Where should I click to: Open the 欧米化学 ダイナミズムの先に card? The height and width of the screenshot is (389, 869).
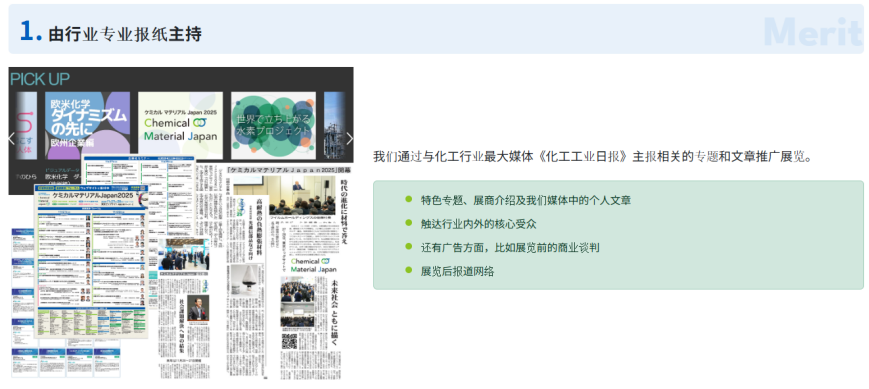click(87, 126)
